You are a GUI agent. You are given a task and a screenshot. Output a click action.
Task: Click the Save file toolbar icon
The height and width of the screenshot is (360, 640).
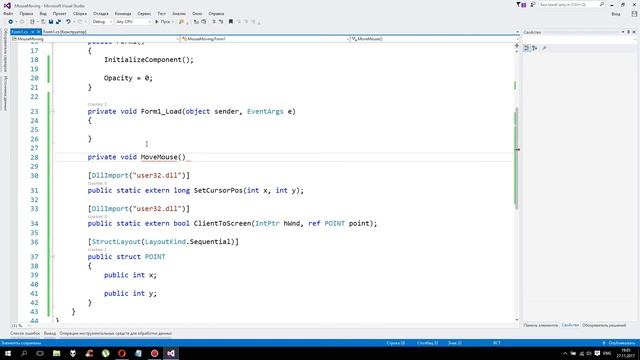(x=51, y=22)
